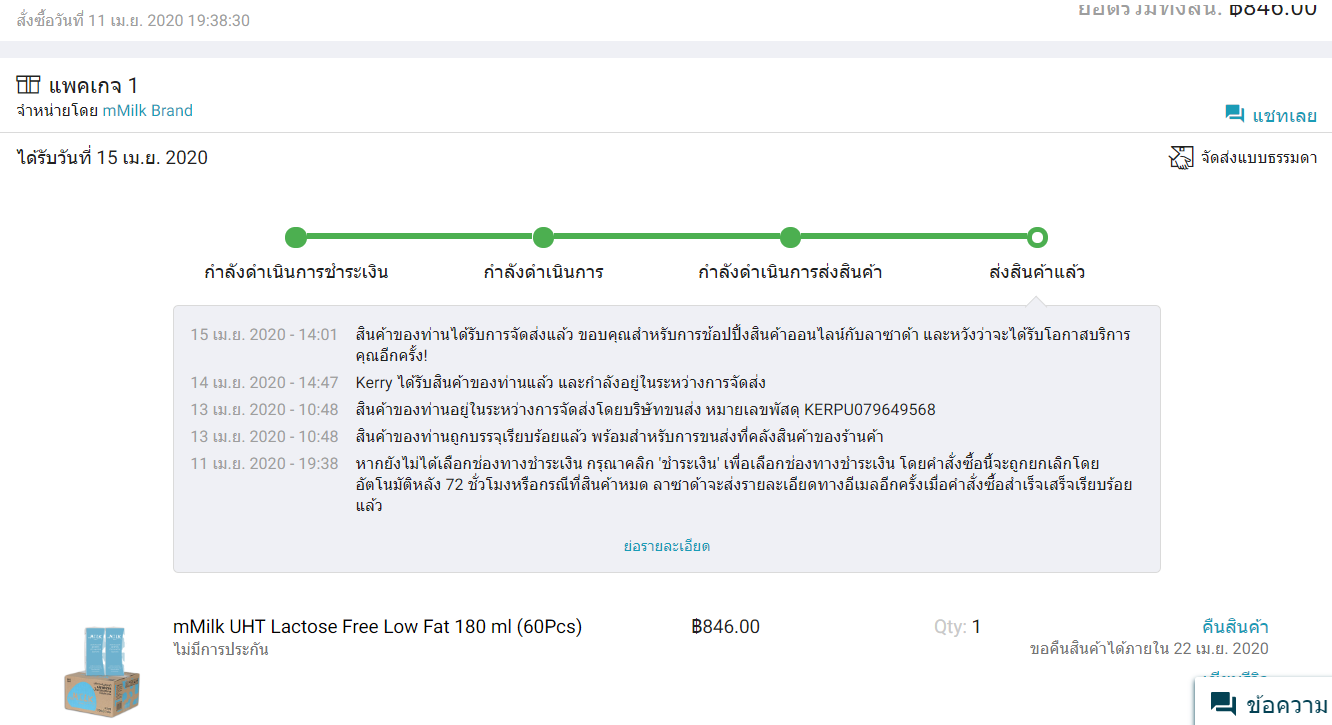
Task: Request a return via คืนสินค้า
Action: 1235,627
